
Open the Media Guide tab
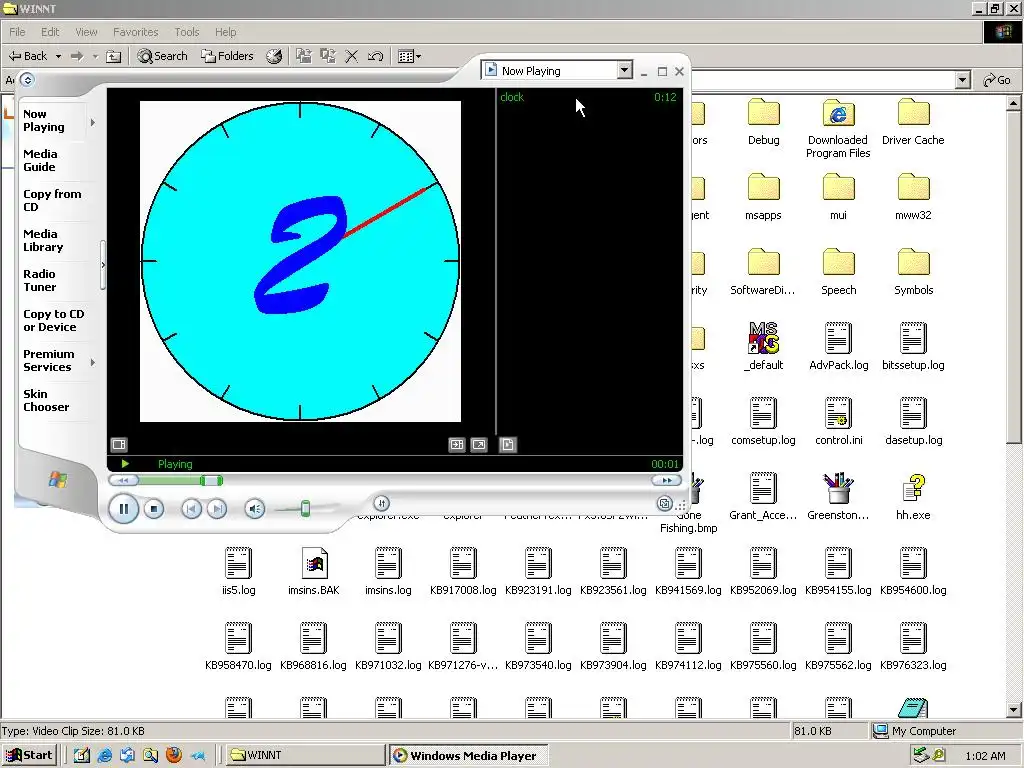(x=40, y=161)
